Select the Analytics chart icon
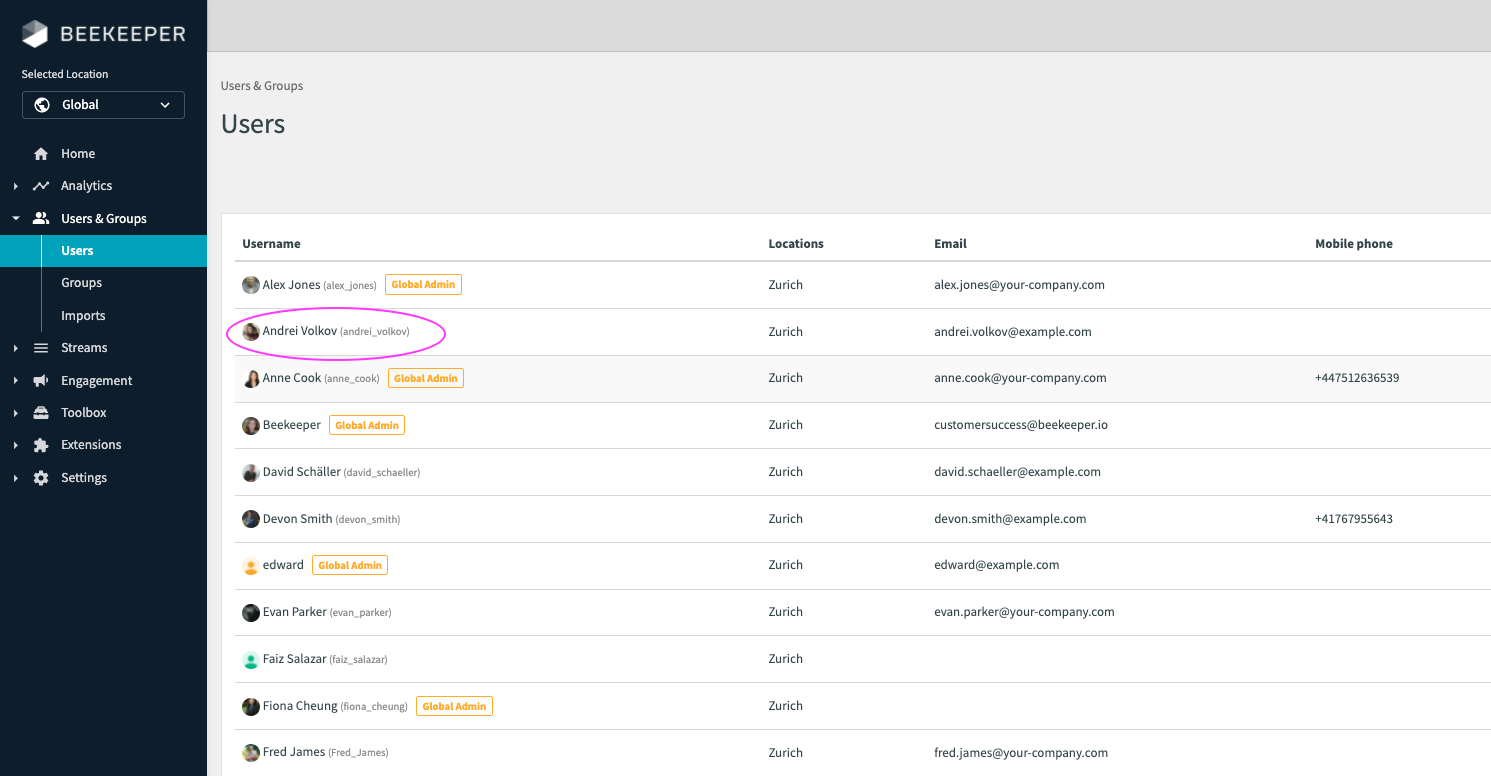The image size is (1491, 776). point(40,185)
